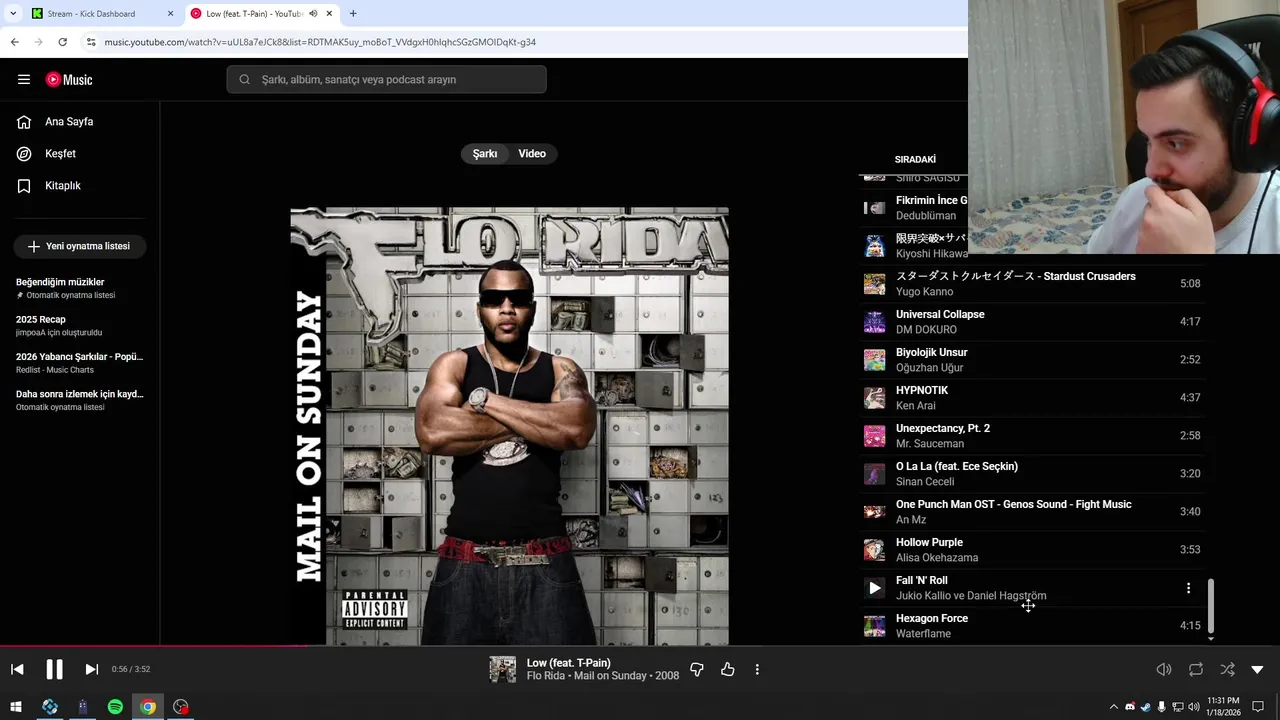Switch to Stream - Kick Dashboard tab
1280x720 pixels.
click(102, 14)
